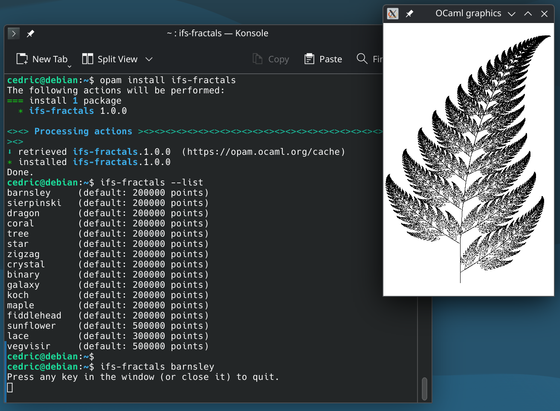Click the 'sierpinski' list entry
This screenshot has width=560, height=411.
pyautogui.click(x=34, y=203)
